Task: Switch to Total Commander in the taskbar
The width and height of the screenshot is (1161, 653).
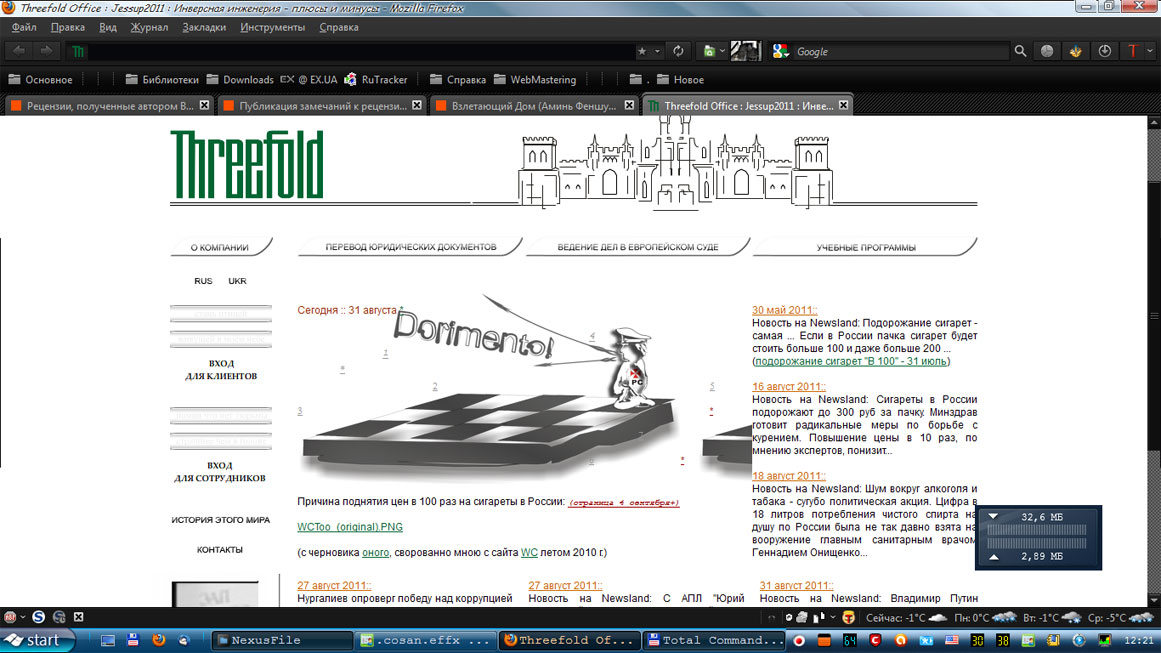Action: pyautogui.click(x=715, y=640)
